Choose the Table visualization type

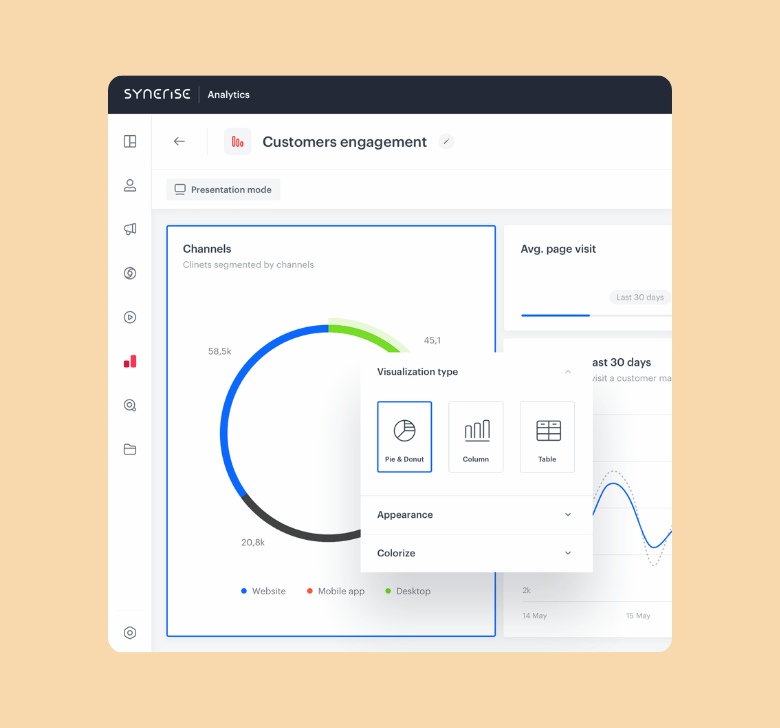pos(547,436)
